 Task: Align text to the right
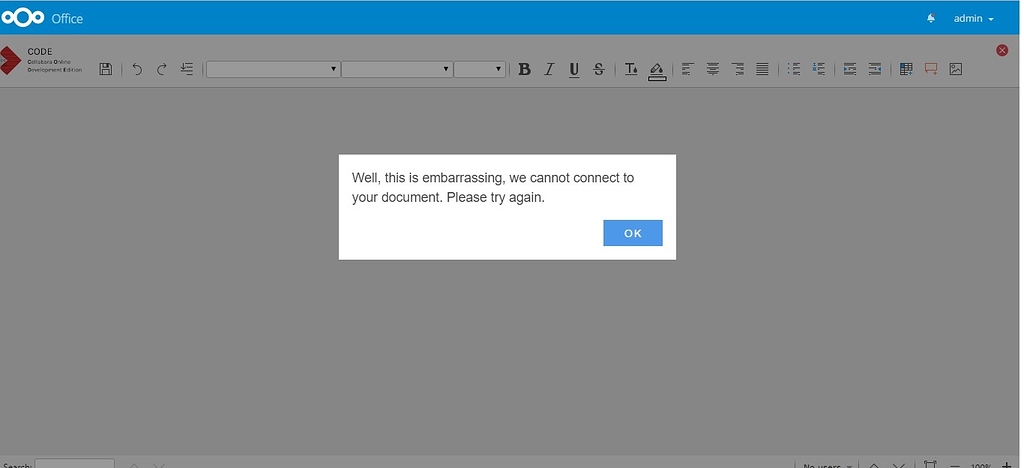(737, 69)
